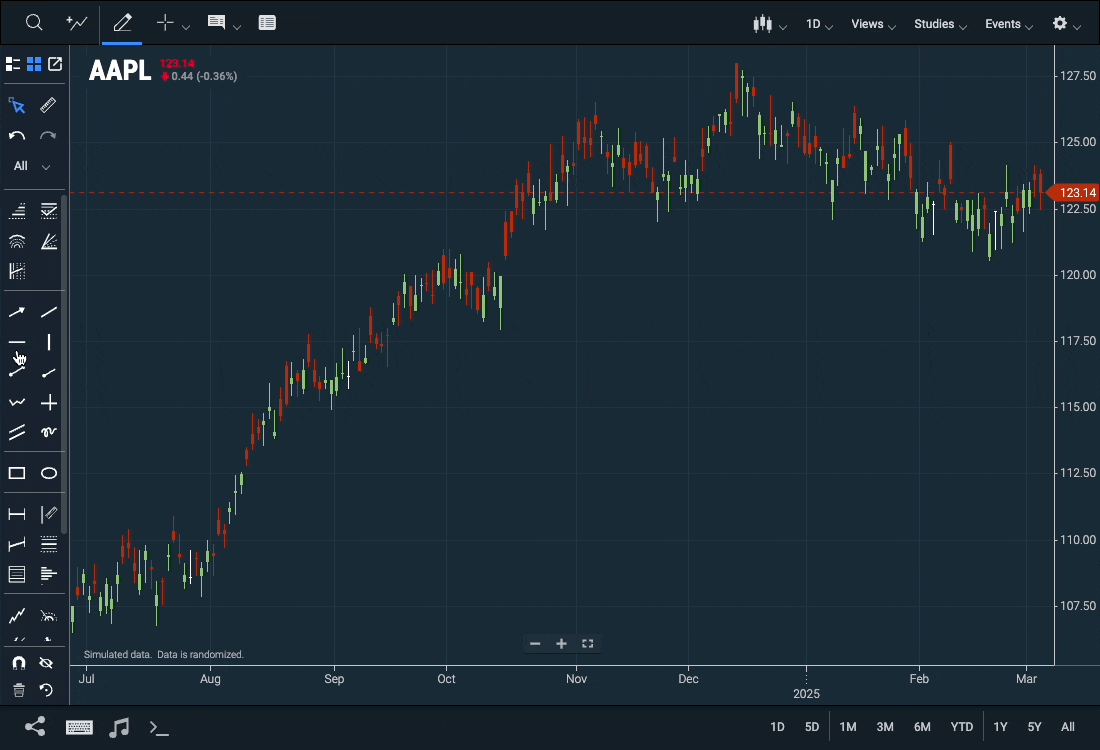Click the tool palette scrollbar
Viewport: 1100px width, 750px height.
(x=64, y=365)
